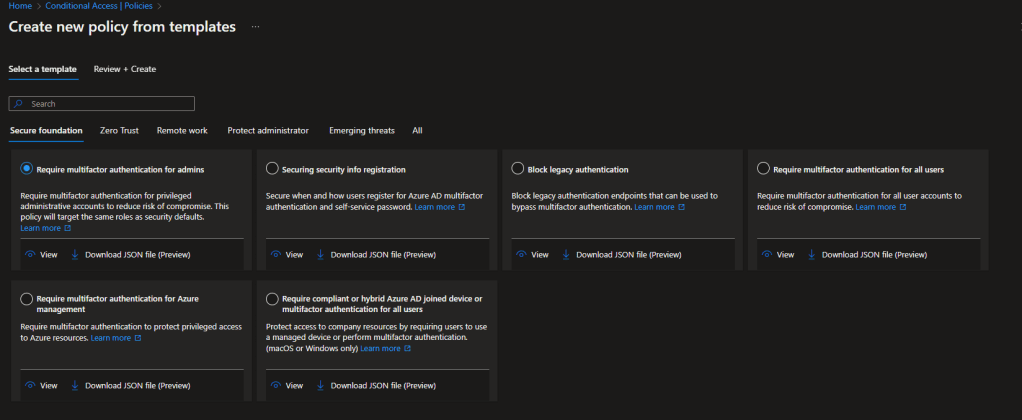Click download arrow icon in Block legacy authentication card

pos(566,255)
